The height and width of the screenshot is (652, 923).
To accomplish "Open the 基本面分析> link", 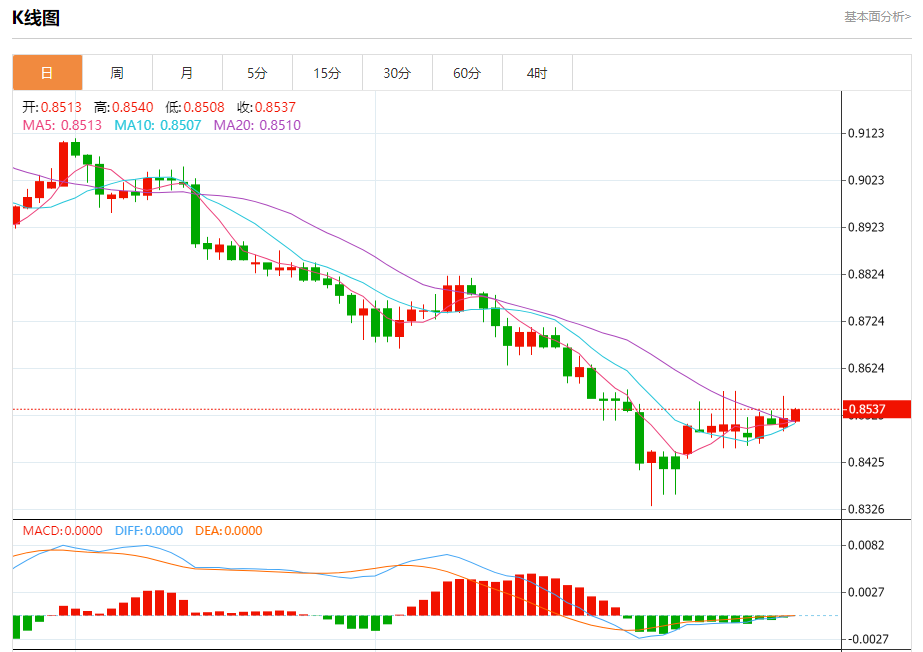I will coord(877,17).
